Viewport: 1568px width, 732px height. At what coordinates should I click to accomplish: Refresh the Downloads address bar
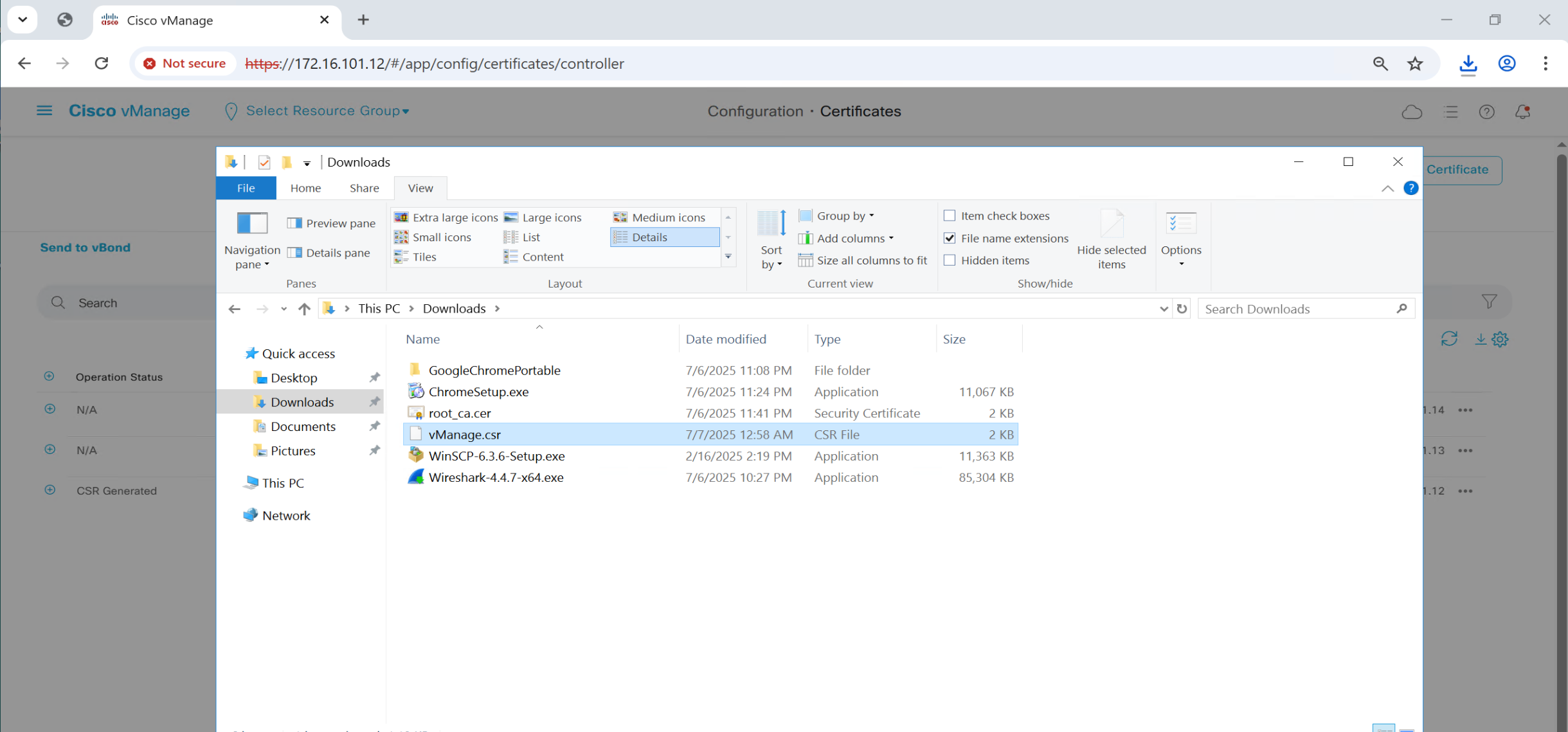1182,309
